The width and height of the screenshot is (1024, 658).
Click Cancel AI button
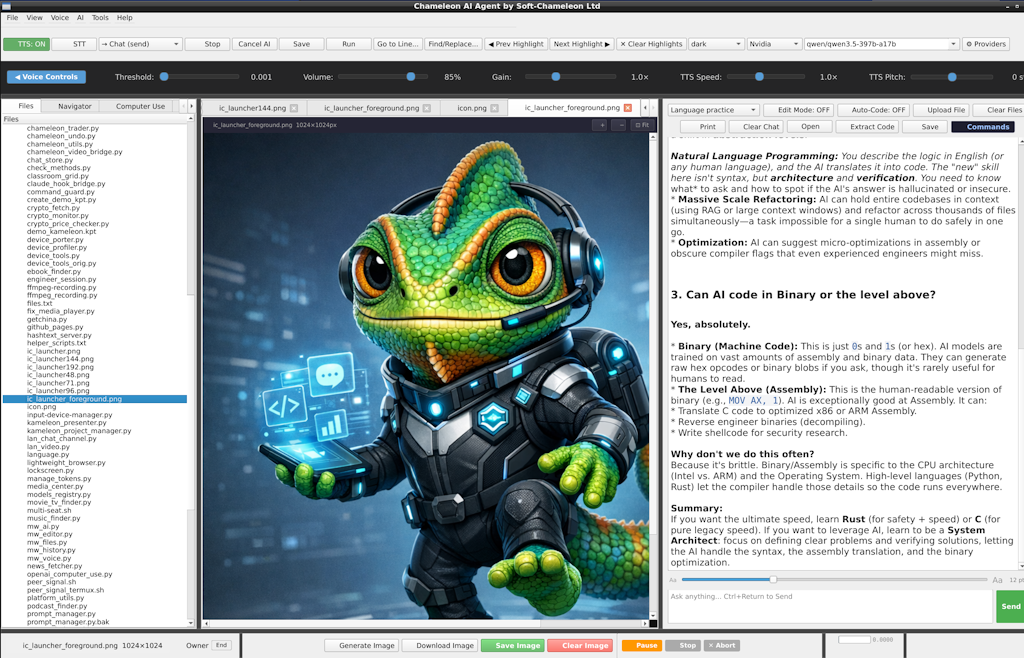click(254, 44)
